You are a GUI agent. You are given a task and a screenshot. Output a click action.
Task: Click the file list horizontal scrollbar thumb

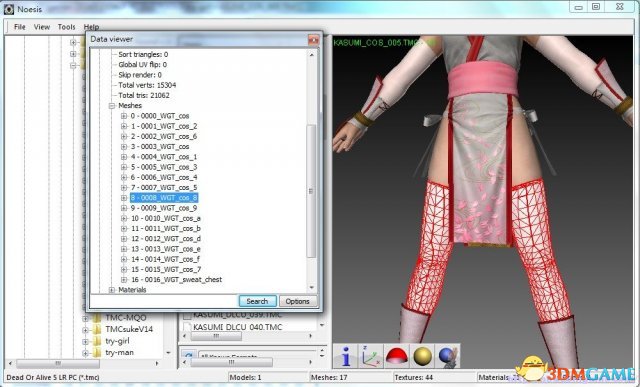[x=216, y=336]
